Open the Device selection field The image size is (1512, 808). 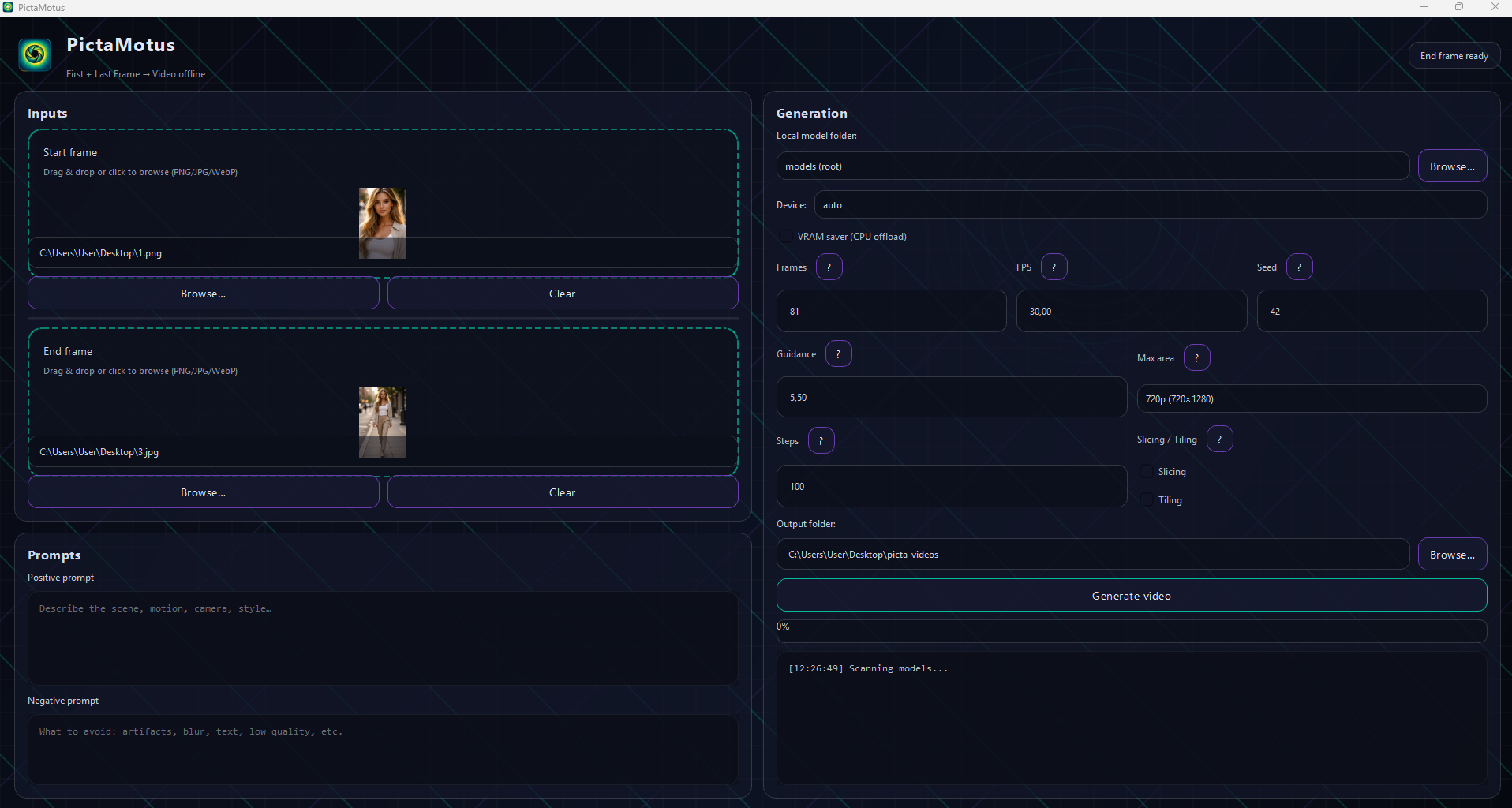pyautogui.click(x=1149, y=204)
